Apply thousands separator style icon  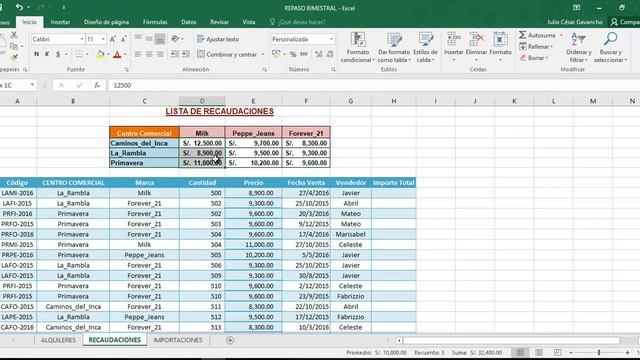pos(304,54)
